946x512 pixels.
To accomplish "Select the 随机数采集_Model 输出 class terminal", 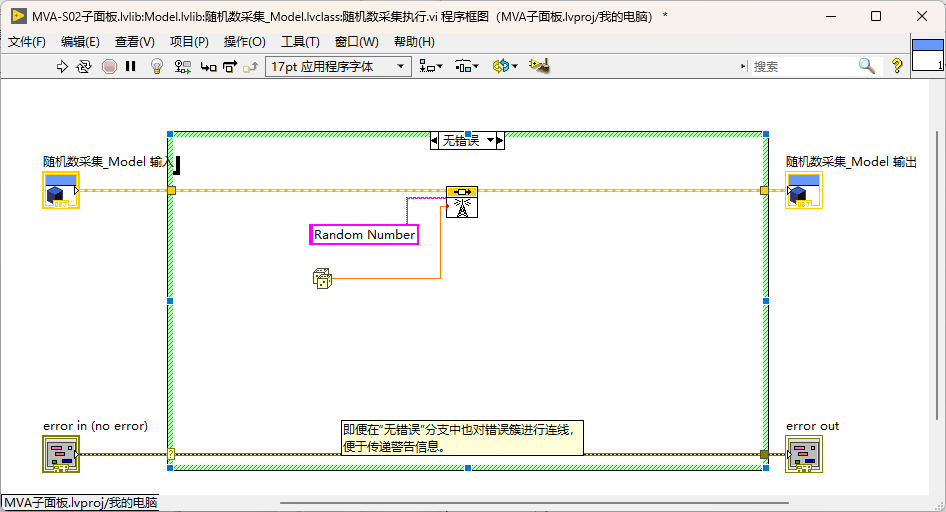I will click(x=804, y=190).
